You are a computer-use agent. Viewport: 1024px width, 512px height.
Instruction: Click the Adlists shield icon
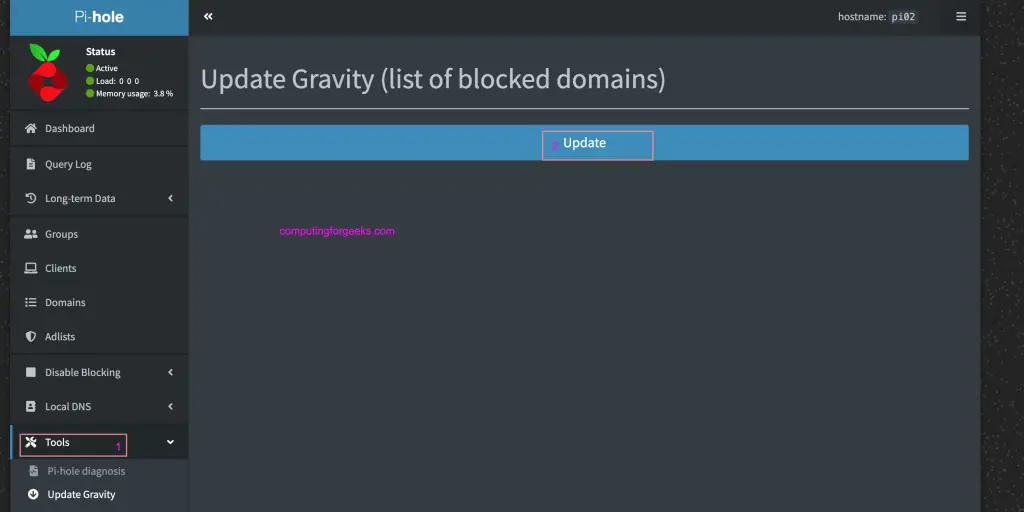click(x=31, y=336)
